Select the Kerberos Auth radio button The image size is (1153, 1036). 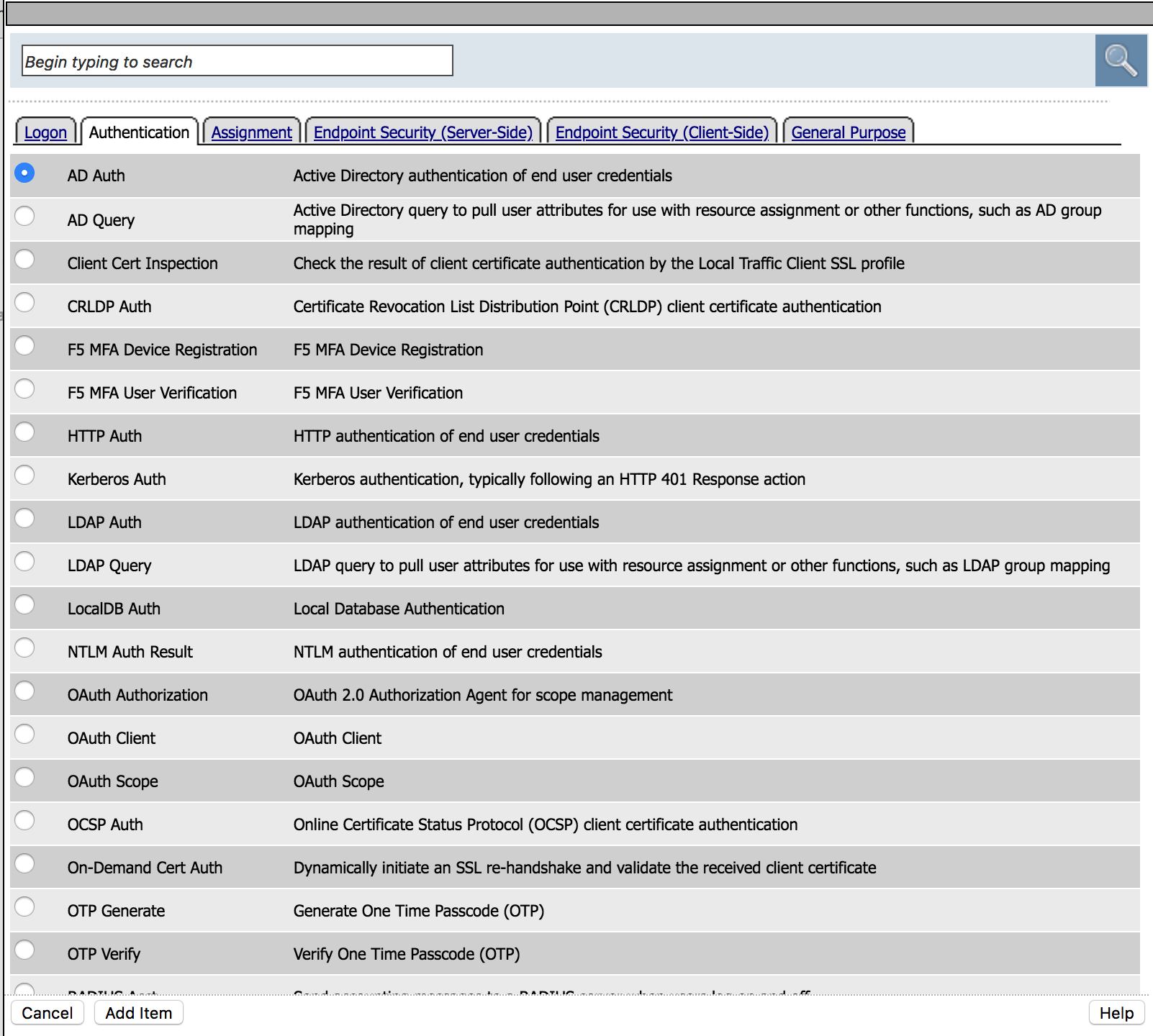point(24,475)
